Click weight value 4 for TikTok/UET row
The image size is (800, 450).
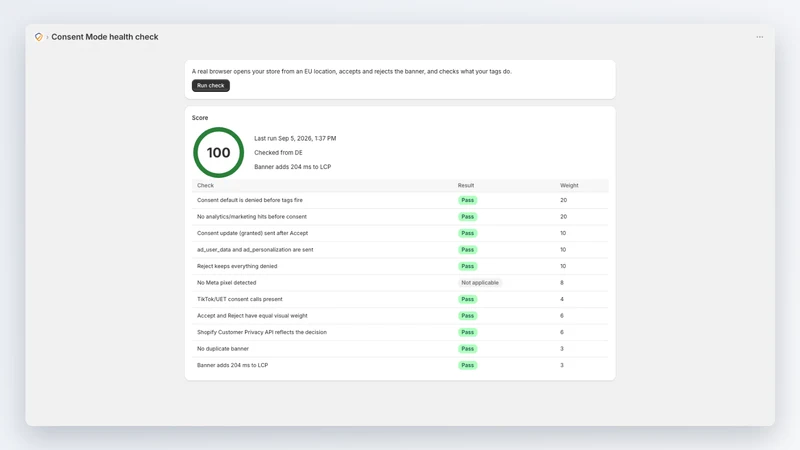[562, 299]
